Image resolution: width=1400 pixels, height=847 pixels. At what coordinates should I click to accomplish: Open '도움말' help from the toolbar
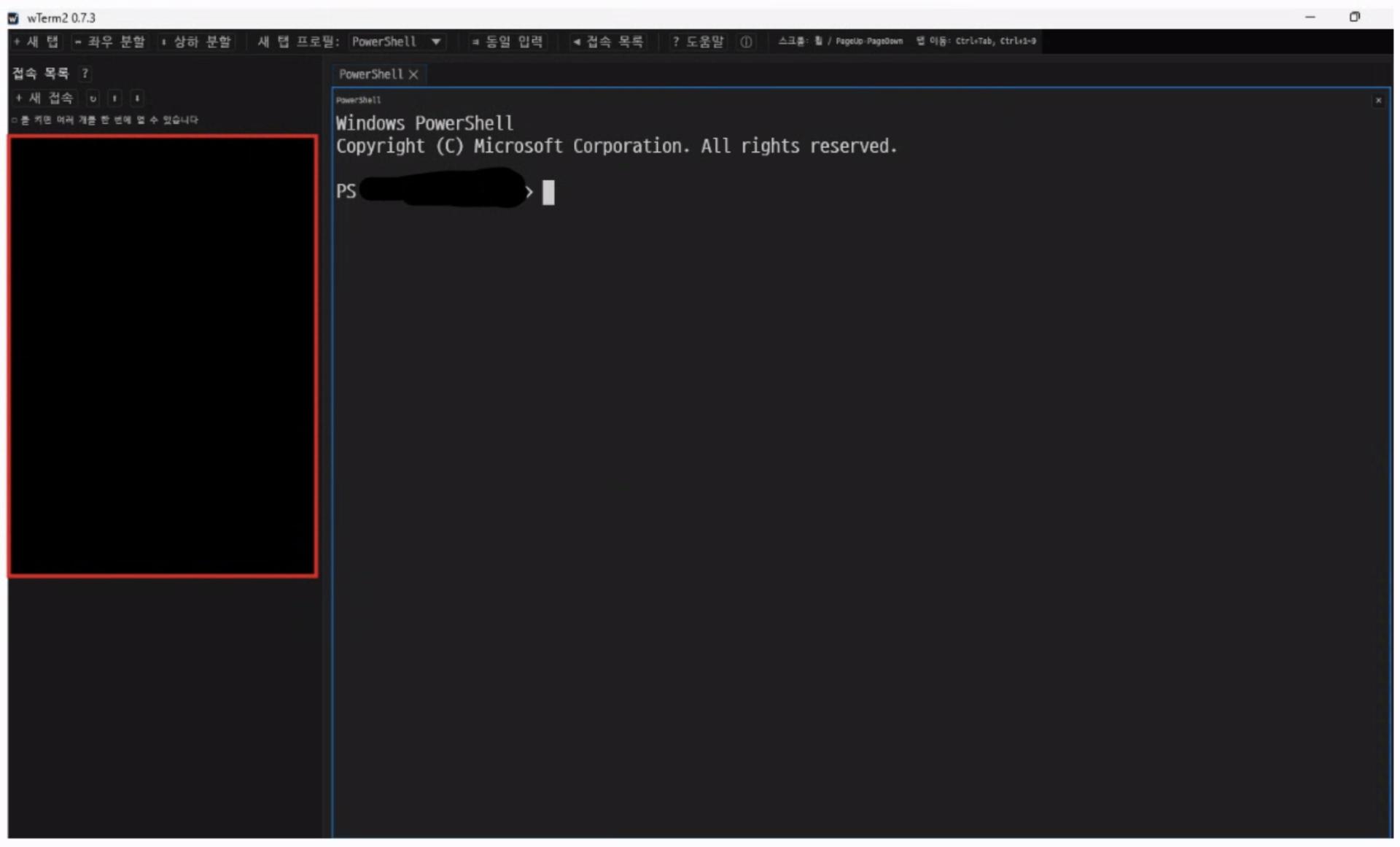[x=697, y=42]
